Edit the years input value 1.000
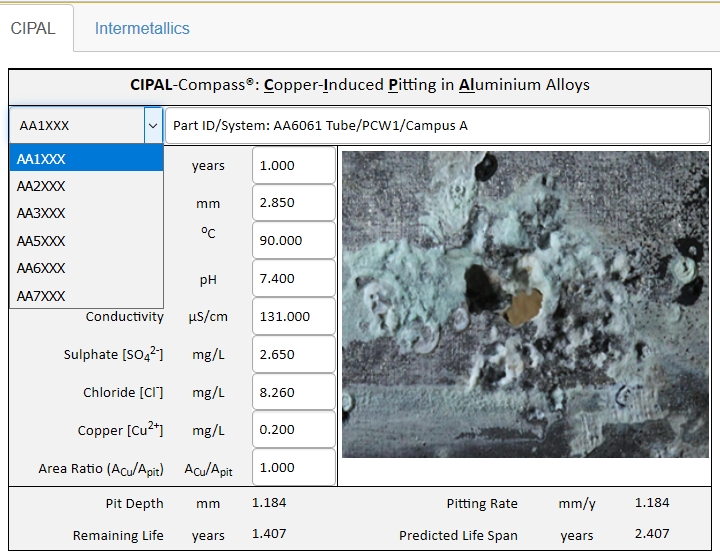This screenshot has height=553, width=720. pos(293,166)
